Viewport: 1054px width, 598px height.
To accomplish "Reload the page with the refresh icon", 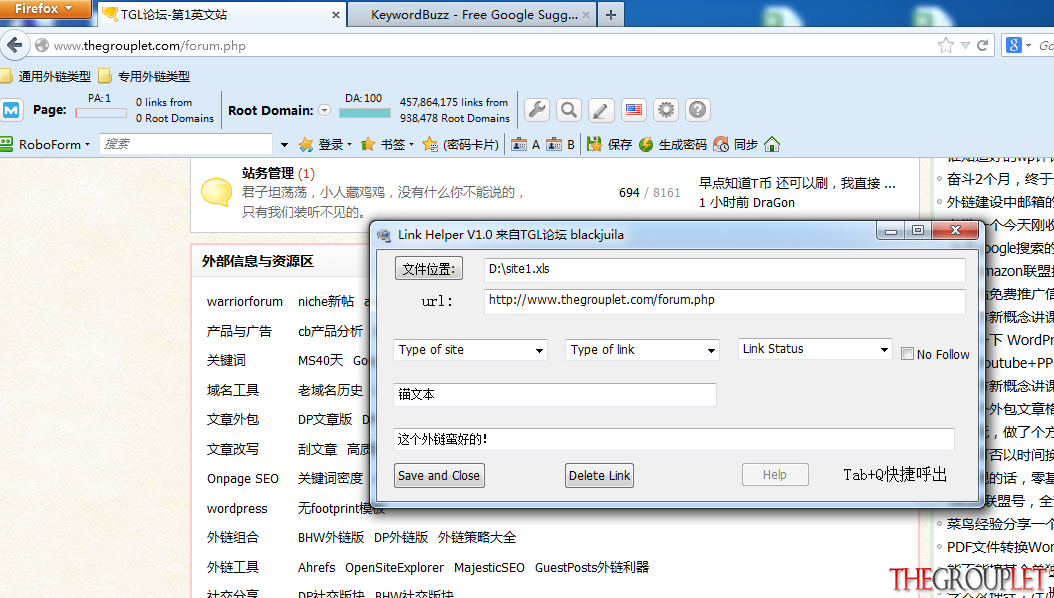I will [x=982, y=46].
